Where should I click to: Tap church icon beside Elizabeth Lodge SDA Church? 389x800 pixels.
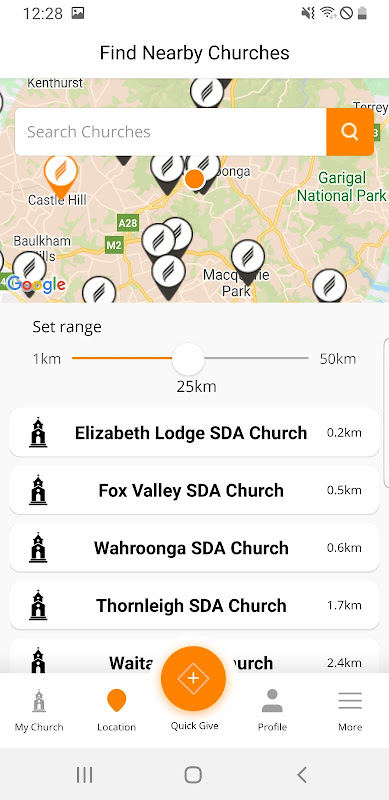pyautogui.click(x=38, y=433)
